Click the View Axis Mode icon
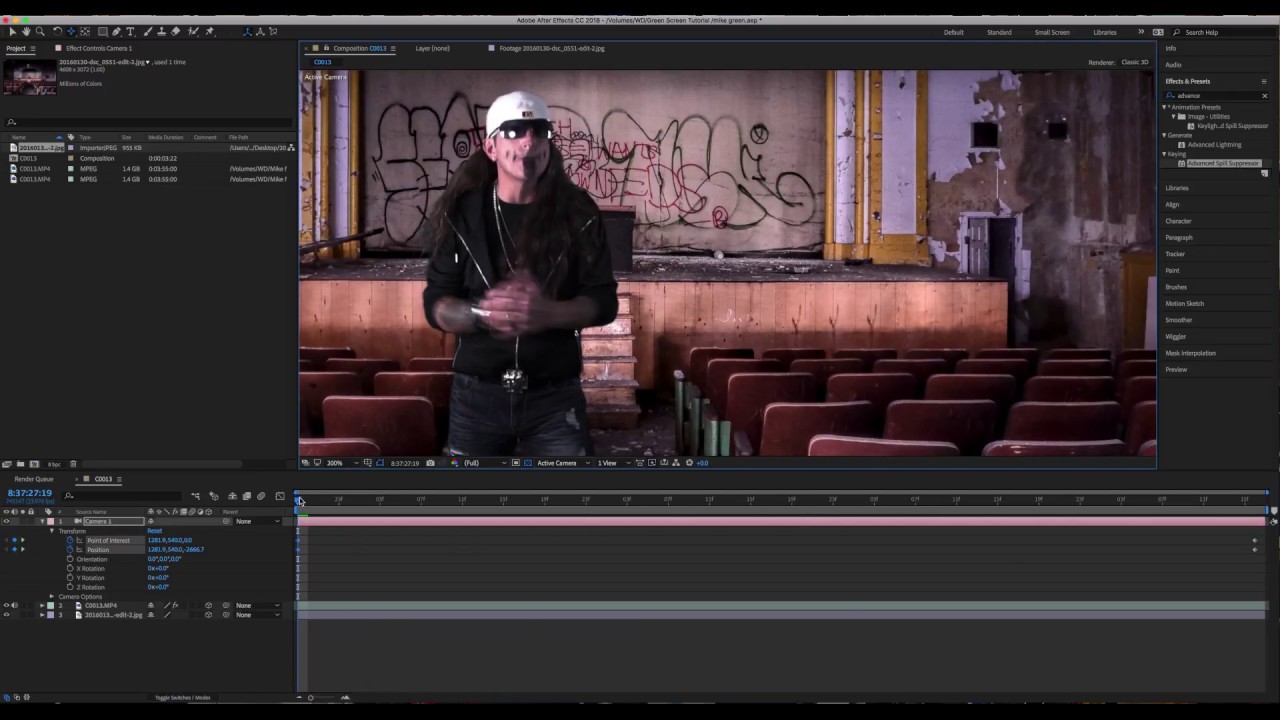The width and height of the screenshot is (1280, 720). pos(273,32)
